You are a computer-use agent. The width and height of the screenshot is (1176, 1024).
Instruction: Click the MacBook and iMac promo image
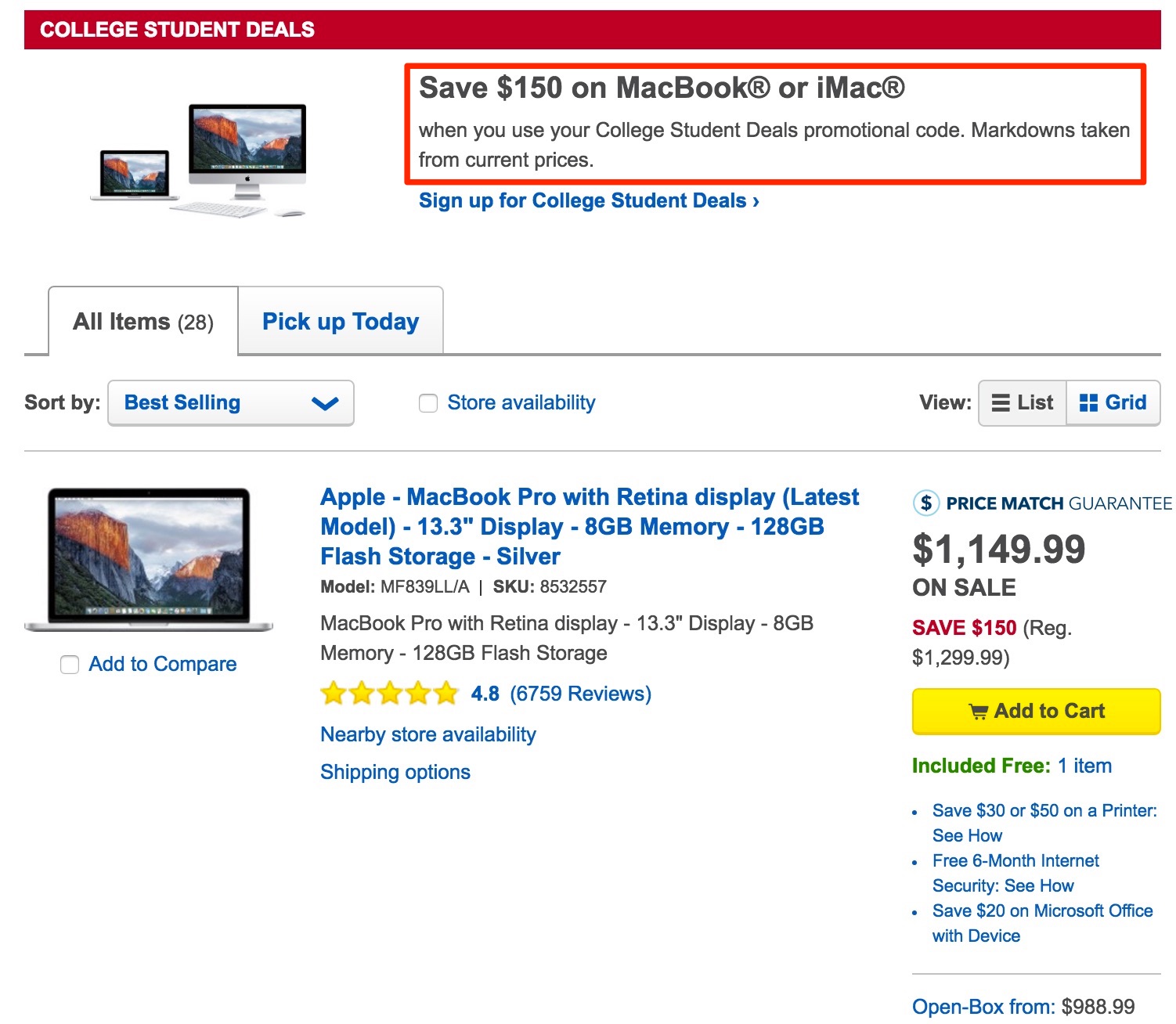coord(199,160)
